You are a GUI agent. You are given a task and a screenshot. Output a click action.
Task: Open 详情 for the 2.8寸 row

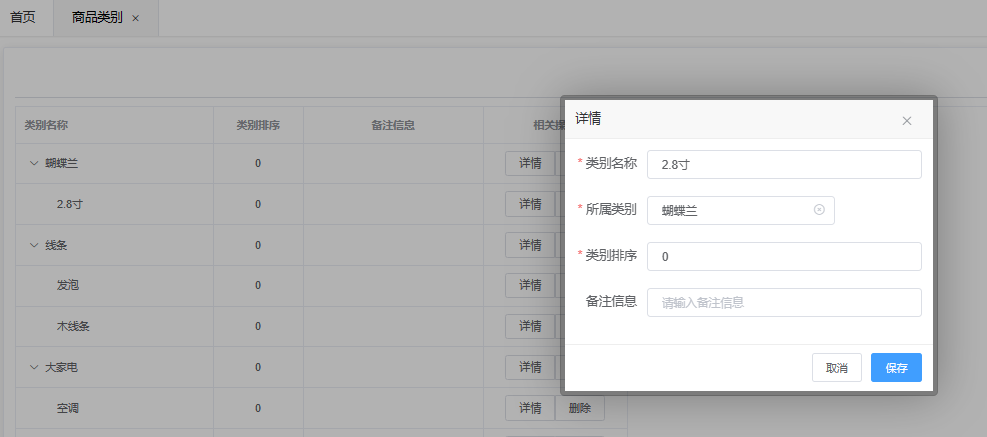(530, 204)
